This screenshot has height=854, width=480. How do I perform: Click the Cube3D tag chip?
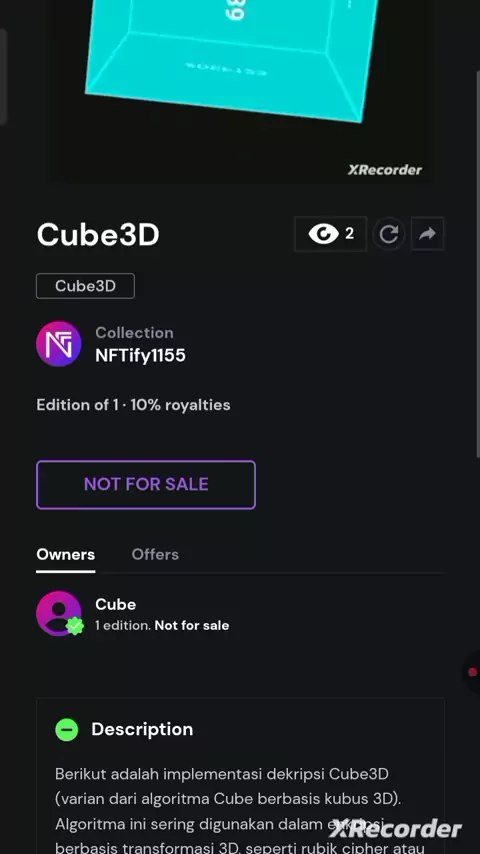86,286
